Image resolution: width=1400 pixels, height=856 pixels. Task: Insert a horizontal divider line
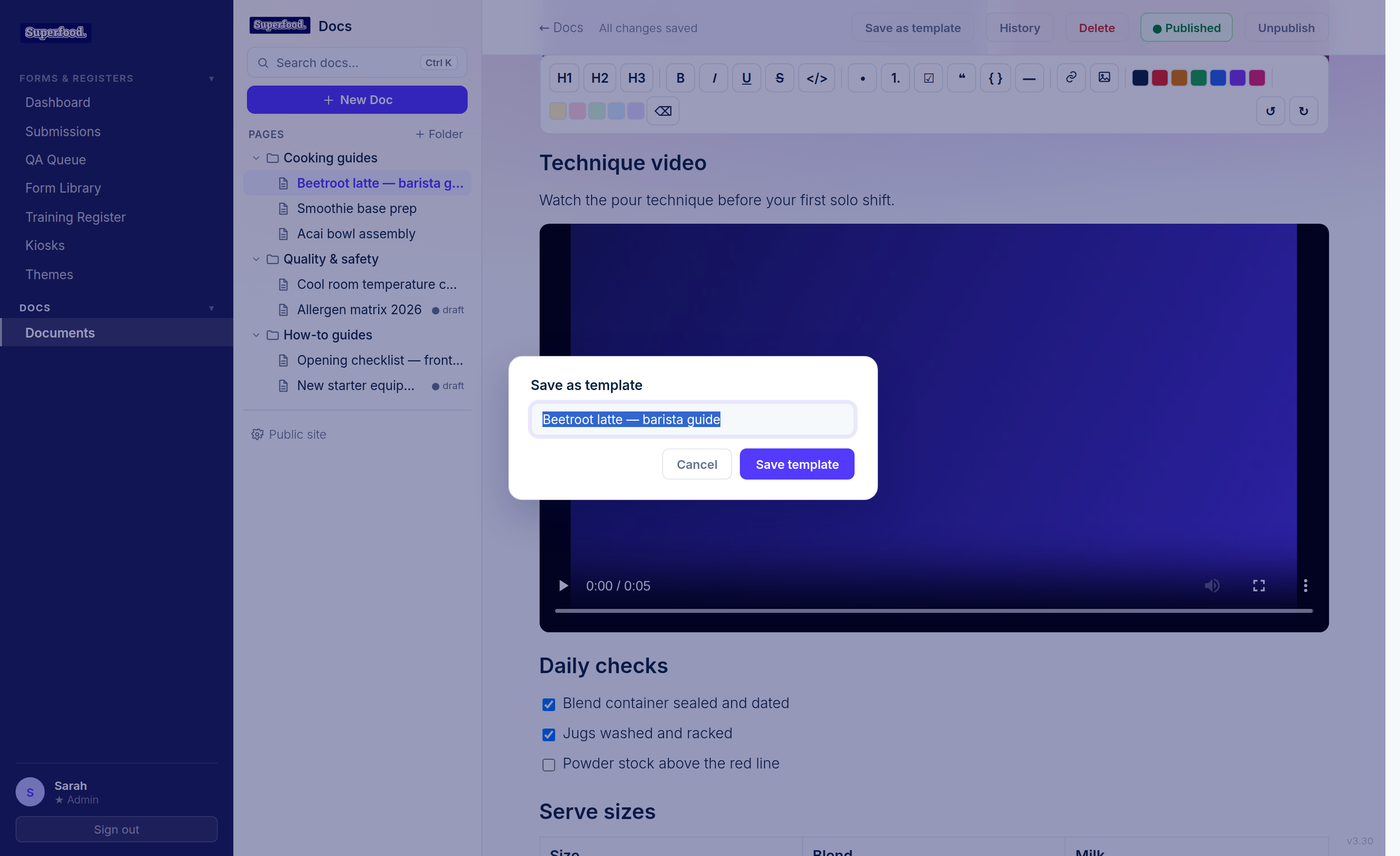pyautogui.click(x=1029, y=78)
